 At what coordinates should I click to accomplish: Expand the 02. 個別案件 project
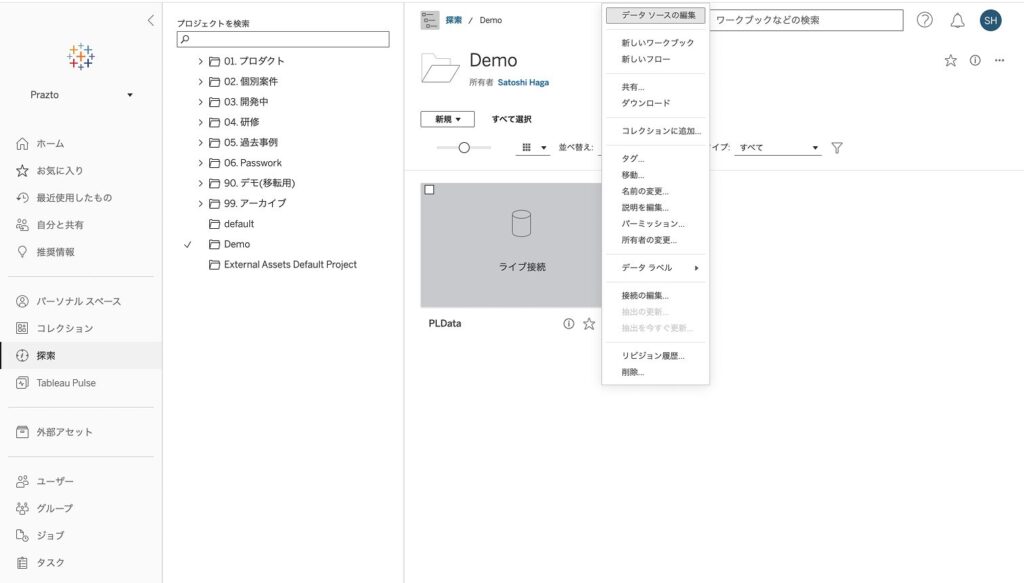tap(200, 82)
